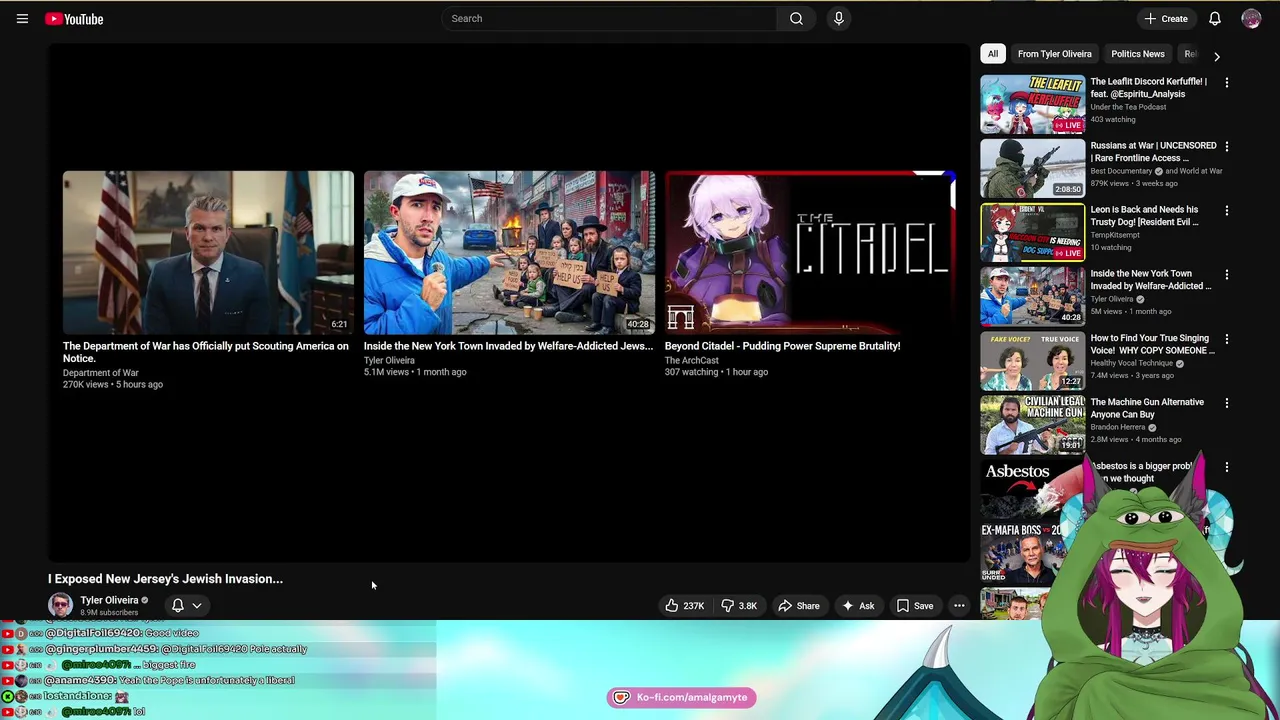Viewport: 1280px width, 720px height.
Task: Select the Politics News chip
Action: 1137,54
